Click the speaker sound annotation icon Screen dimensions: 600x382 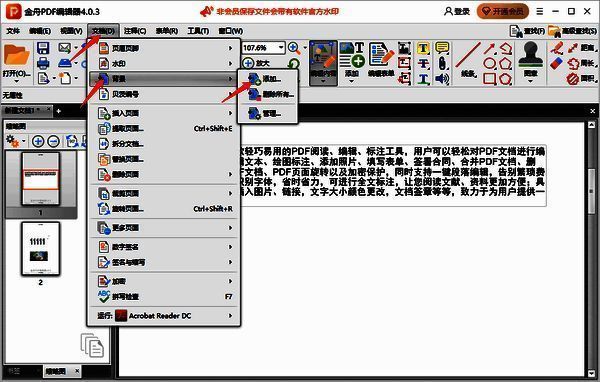442,79
